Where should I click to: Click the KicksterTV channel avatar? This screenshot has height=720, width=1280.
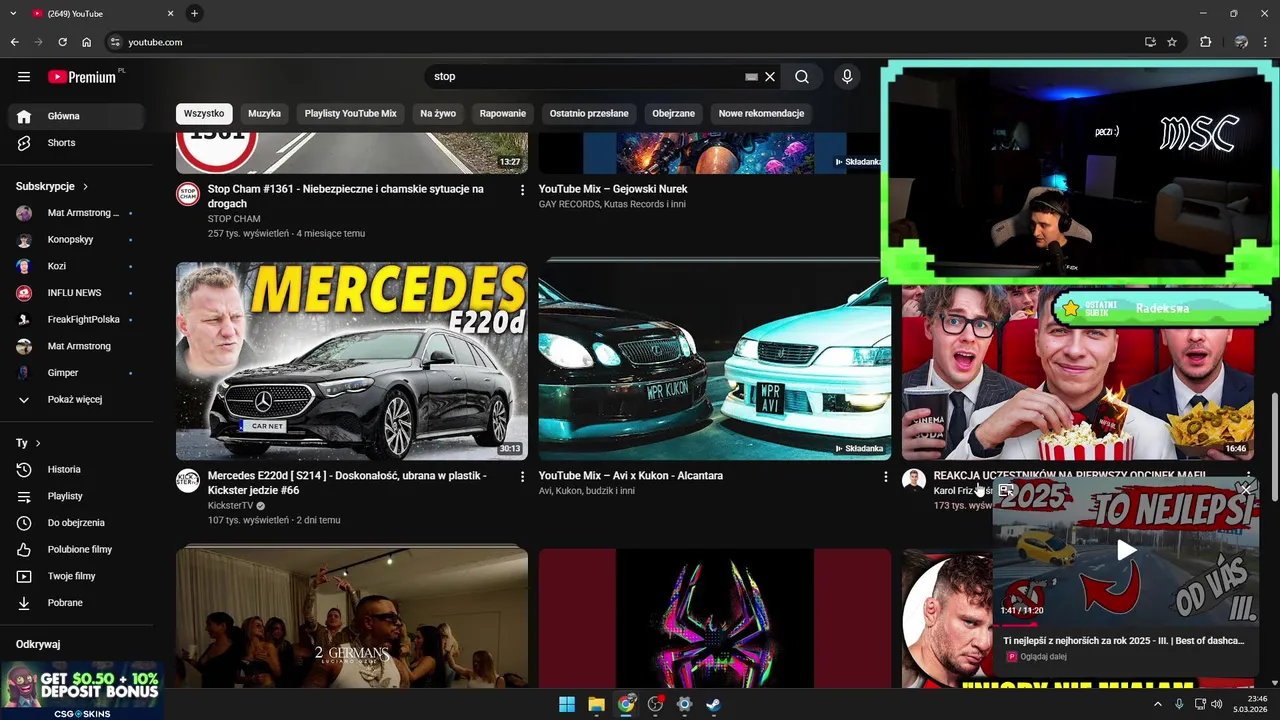coord(188,481)
